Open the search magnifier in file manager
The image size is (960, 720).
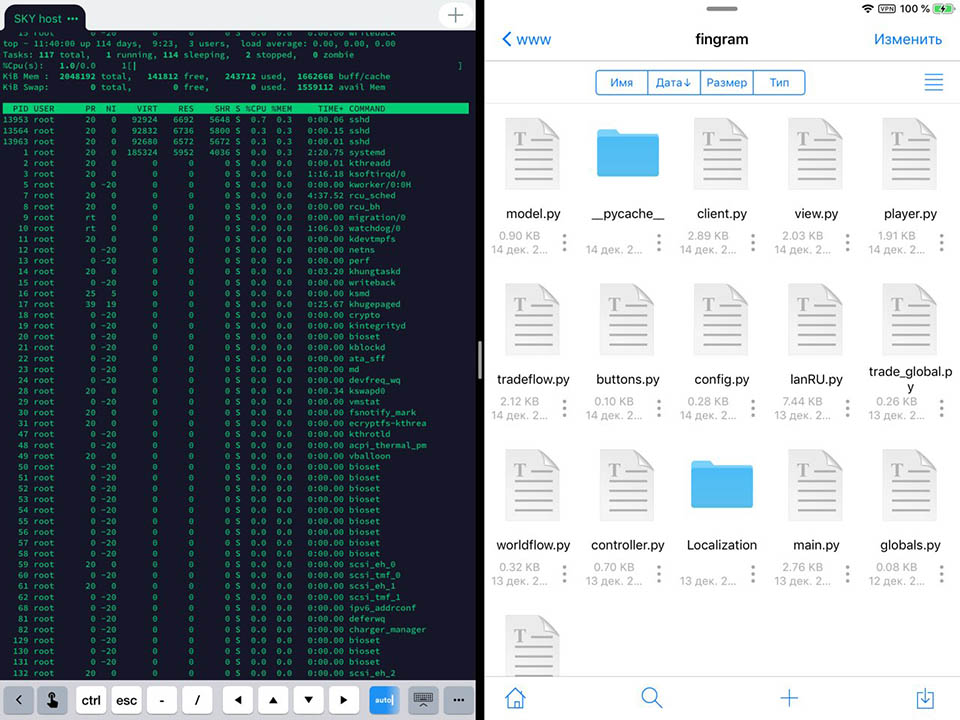651,697
